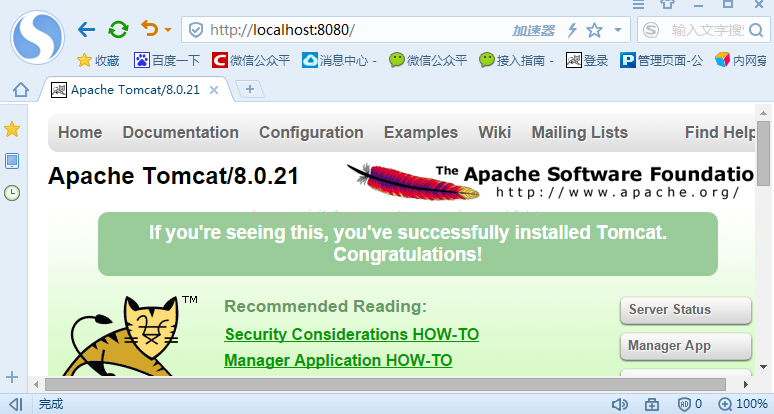Click the home page house icon
The height and width of the screenshot is (414, 774).
point(21,90)
